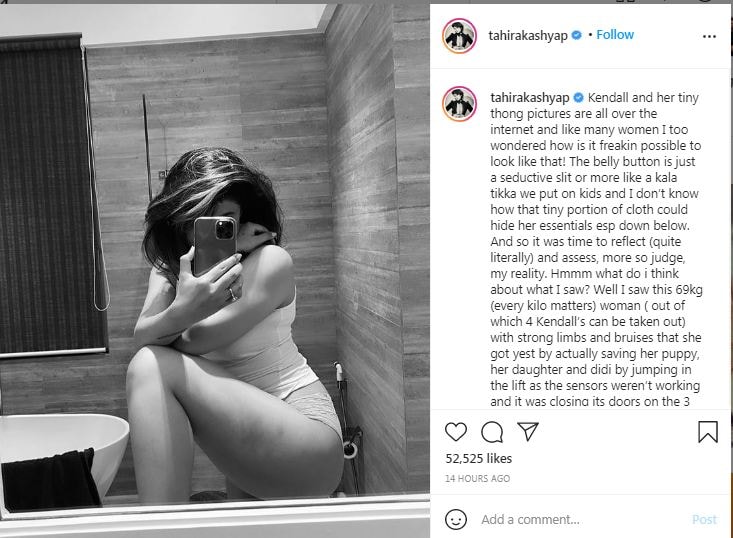The image size is (733, 538).
Task: Open more options three-dot menu
Action: click(x=709, y=36)
